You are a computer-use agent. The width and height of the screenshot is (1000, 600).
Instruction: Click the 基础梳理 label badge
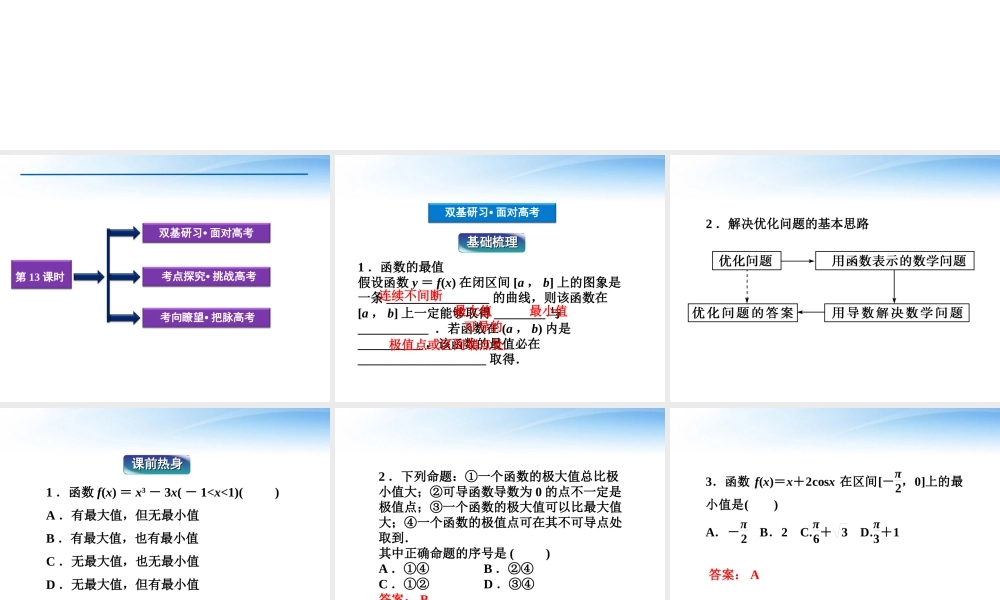(492, 242)
